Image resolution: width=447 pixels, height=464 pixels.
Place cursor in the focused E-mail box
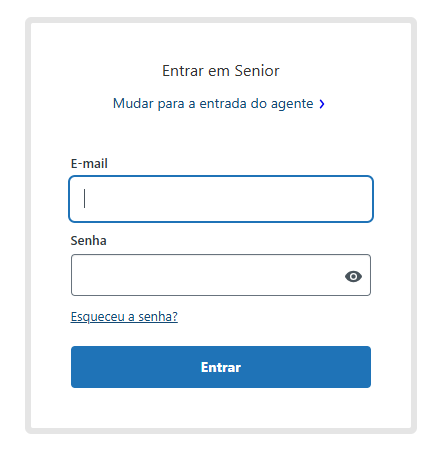pyautogui.click(x=221, y=199)
